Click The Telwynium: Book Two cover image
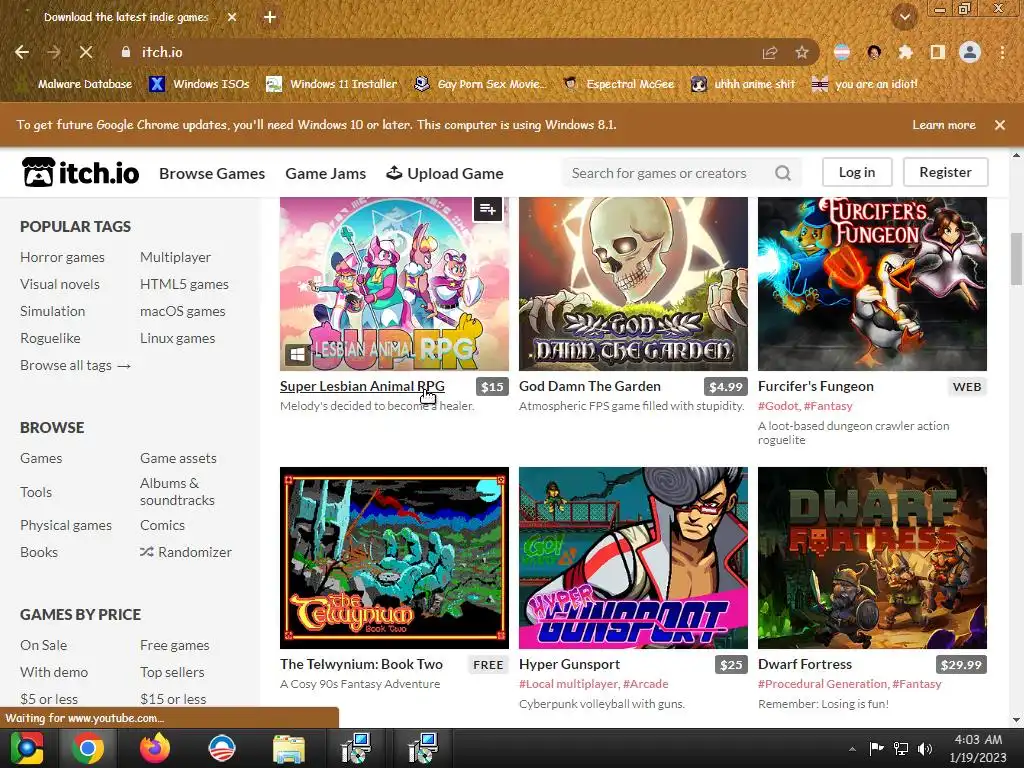Screen dimensions: 1024x768 point(394,558)
